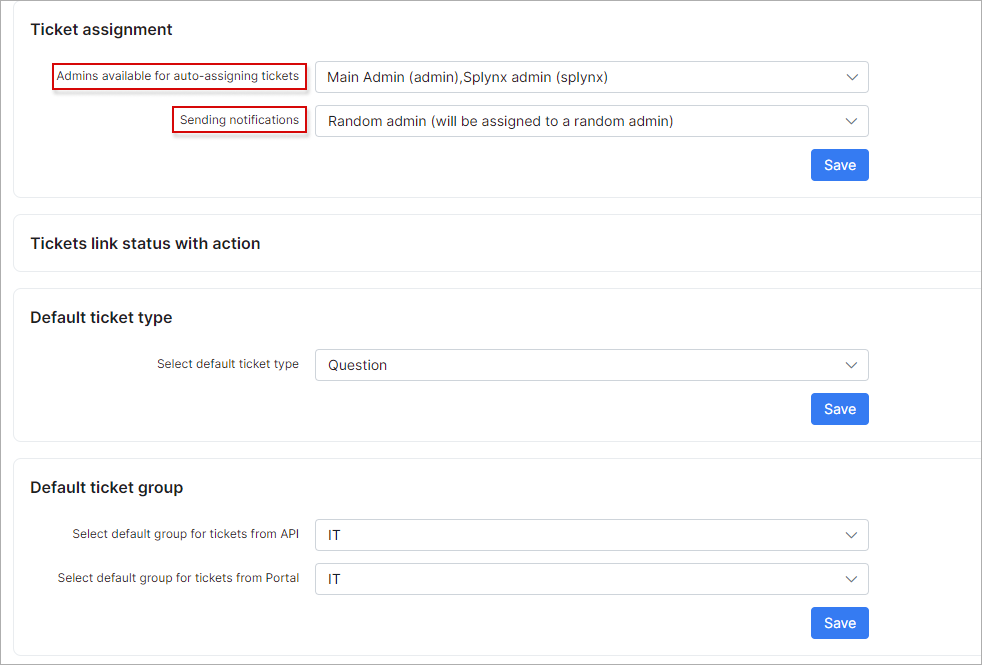Open the Random admin notifications dropdown
The width and height of the screenshot is (982, 665).
[x=580, y=121]
